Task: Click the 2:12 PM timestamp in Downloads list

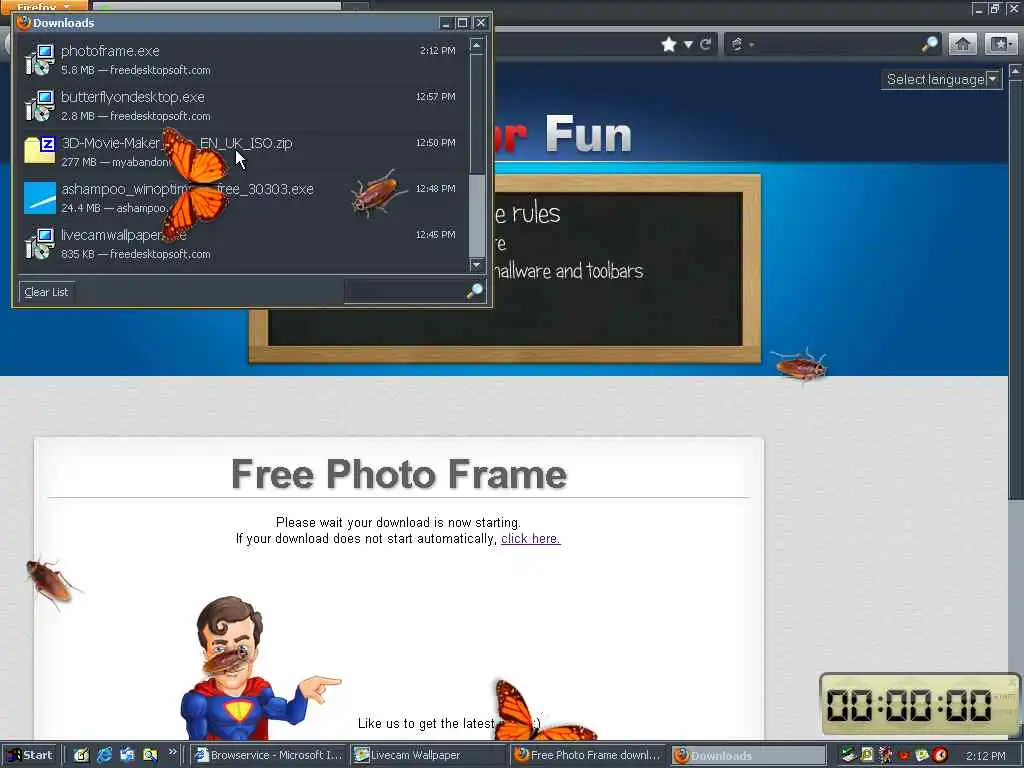Action: [438, 50]
